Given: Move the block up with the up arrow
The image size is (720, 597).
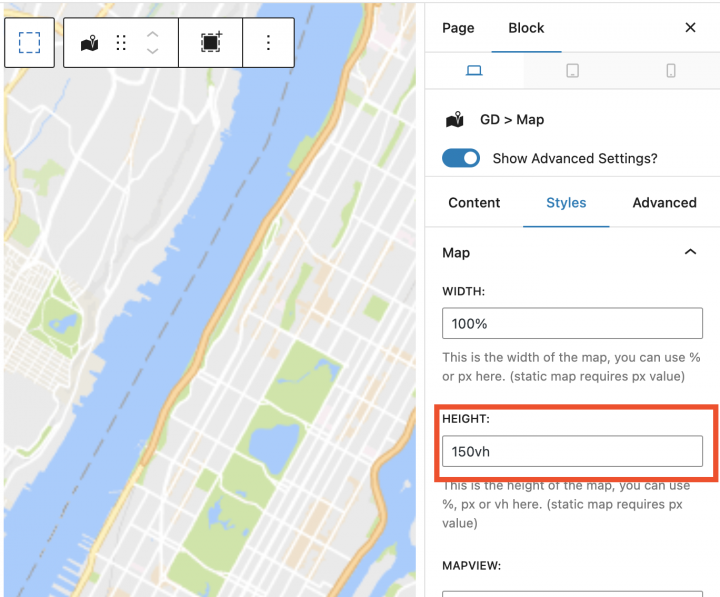Looking at the screenshot, I should pos(152,34).
